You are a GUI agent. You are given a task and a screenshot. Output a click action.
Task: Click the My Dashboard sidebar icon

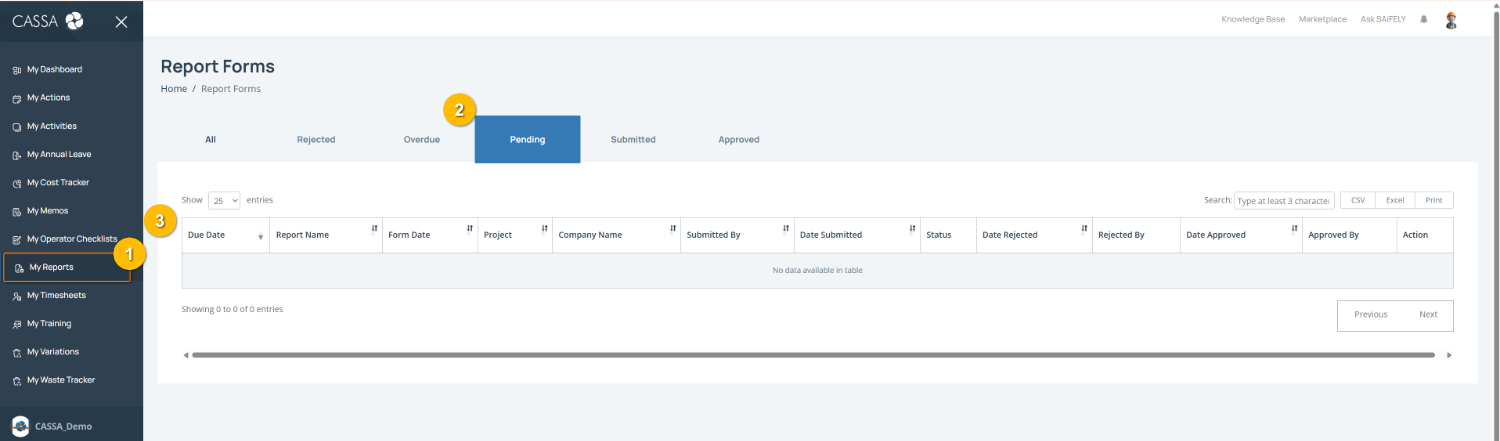click(16, 70)
